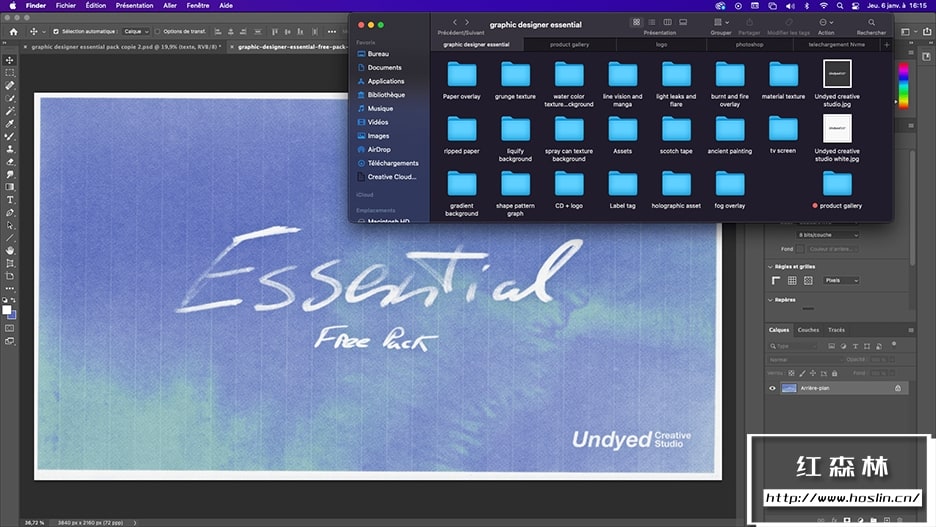This screenshot has height=527, width=936.
Task: Click the Apple menu logo
Action: pos(13,5)
